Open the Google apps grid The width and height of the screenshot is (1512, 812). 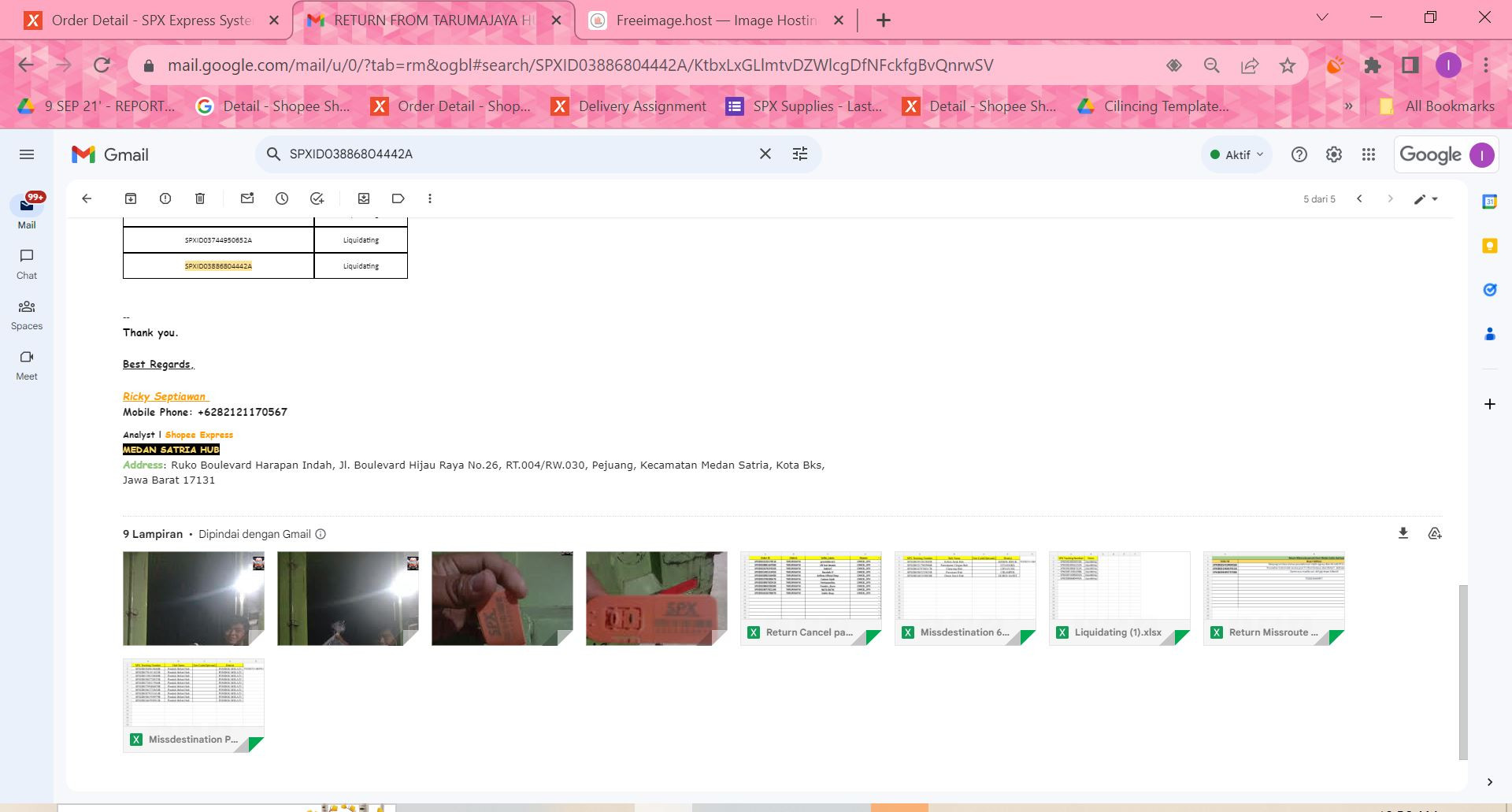[1369, 154]
